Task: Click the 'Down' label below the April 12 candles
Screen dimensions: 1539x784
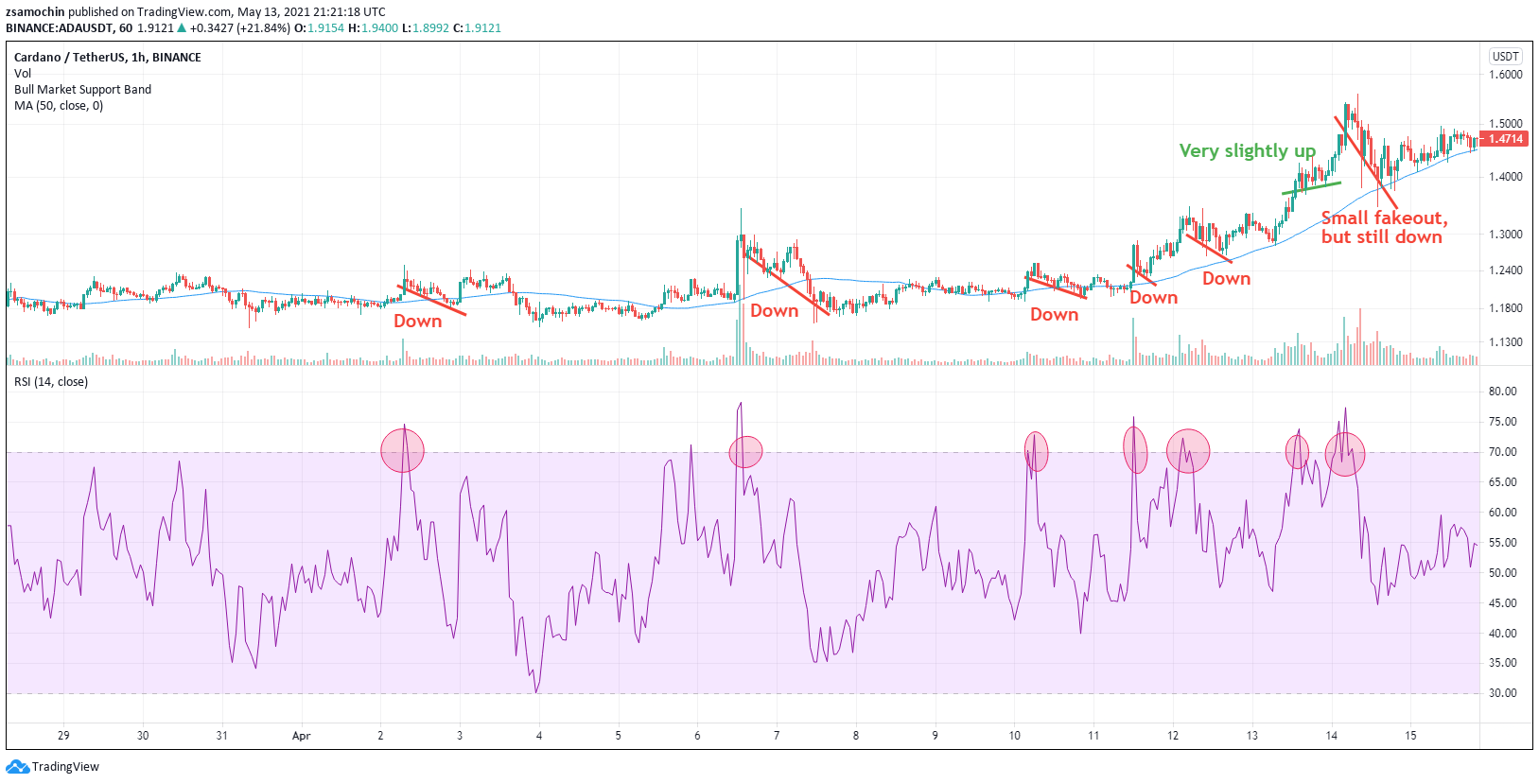Action: (x=1153, y=298)
